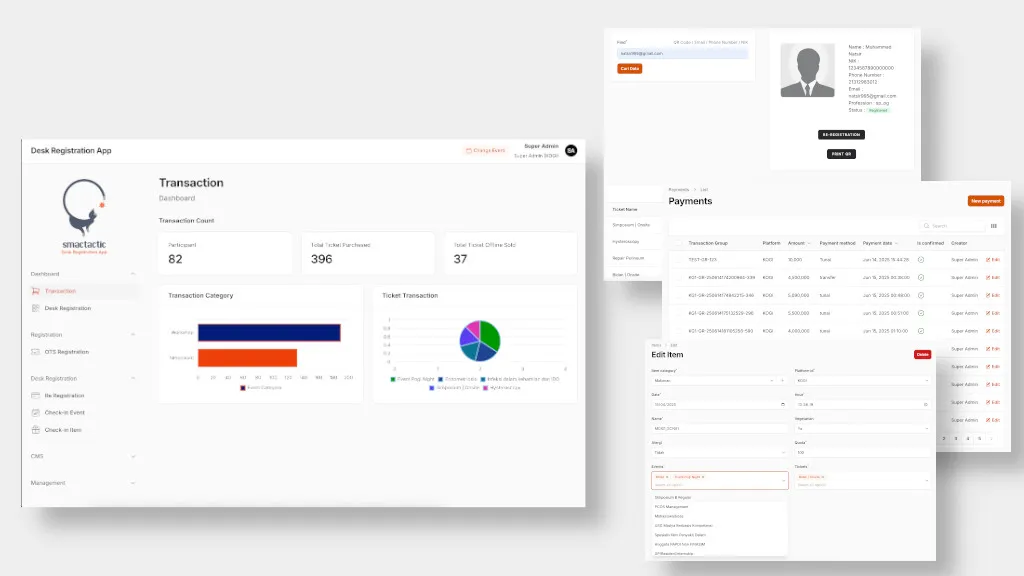
Task: Open Re Registration in the sidebar menu
Action: 65,396
